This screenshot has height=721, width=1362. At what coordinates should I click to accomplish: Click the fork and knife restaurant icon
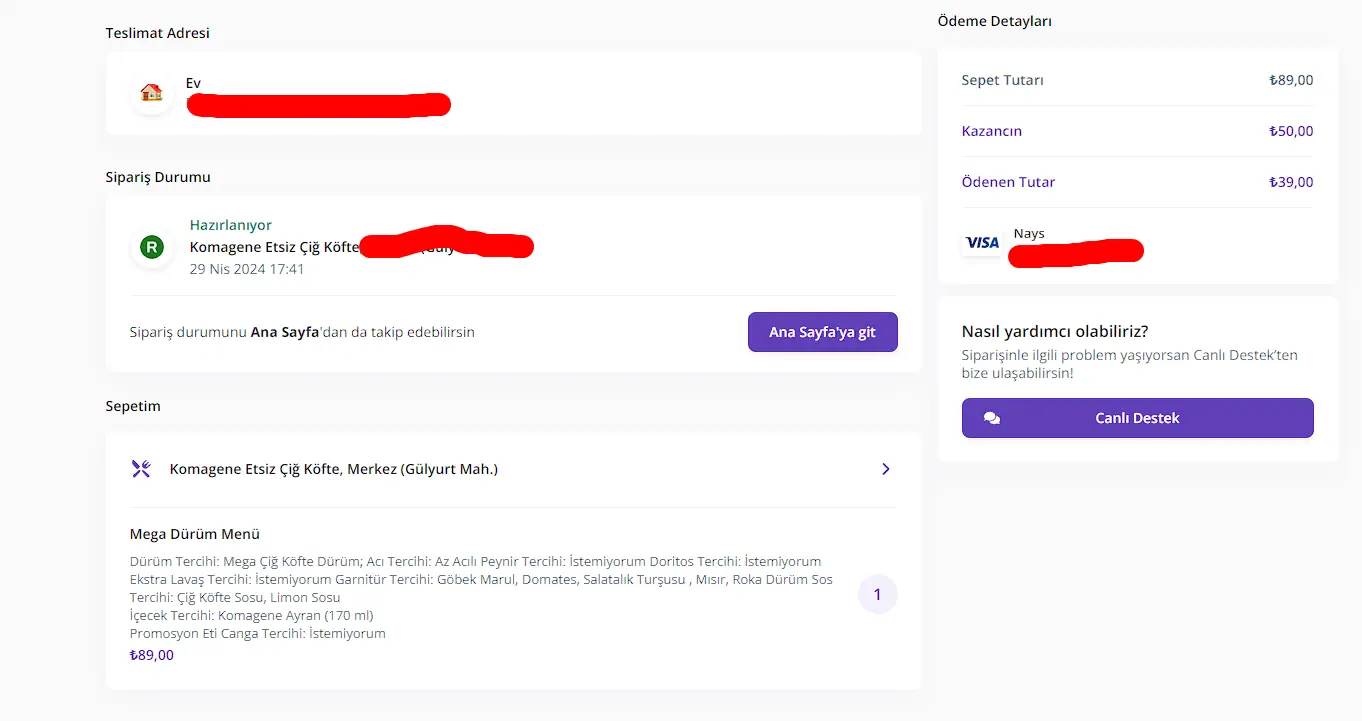point(141,469)
